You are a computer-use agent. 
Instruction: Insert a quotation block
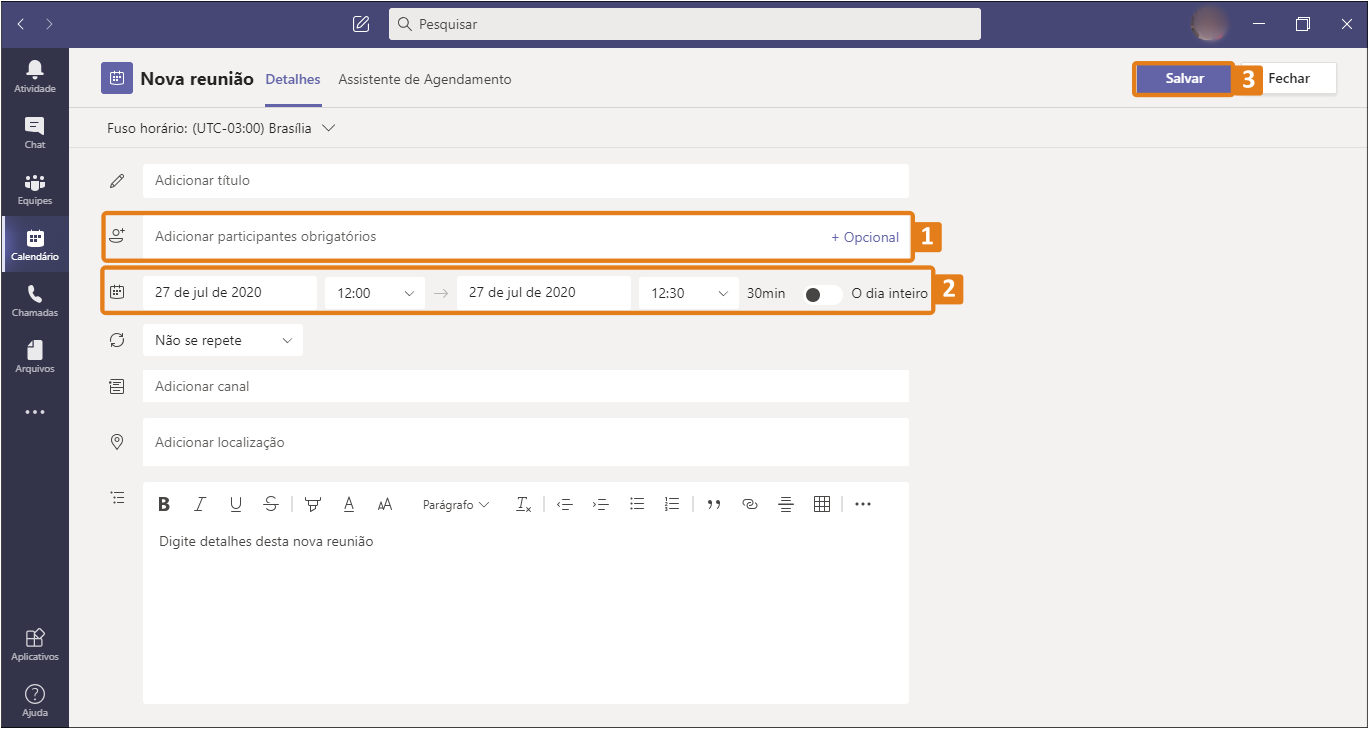[714, 505]
